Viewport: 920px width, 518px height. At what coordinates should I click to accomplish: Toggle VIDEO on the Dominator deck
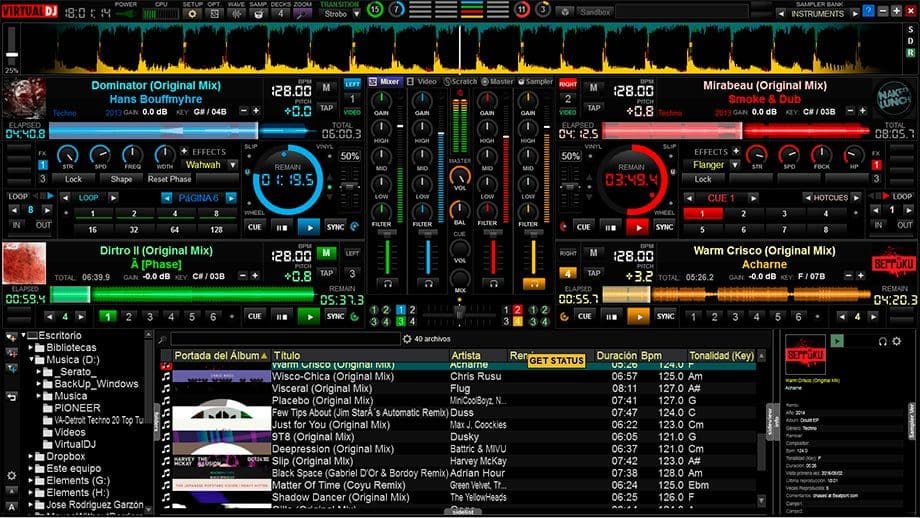(x=352, y=112)
